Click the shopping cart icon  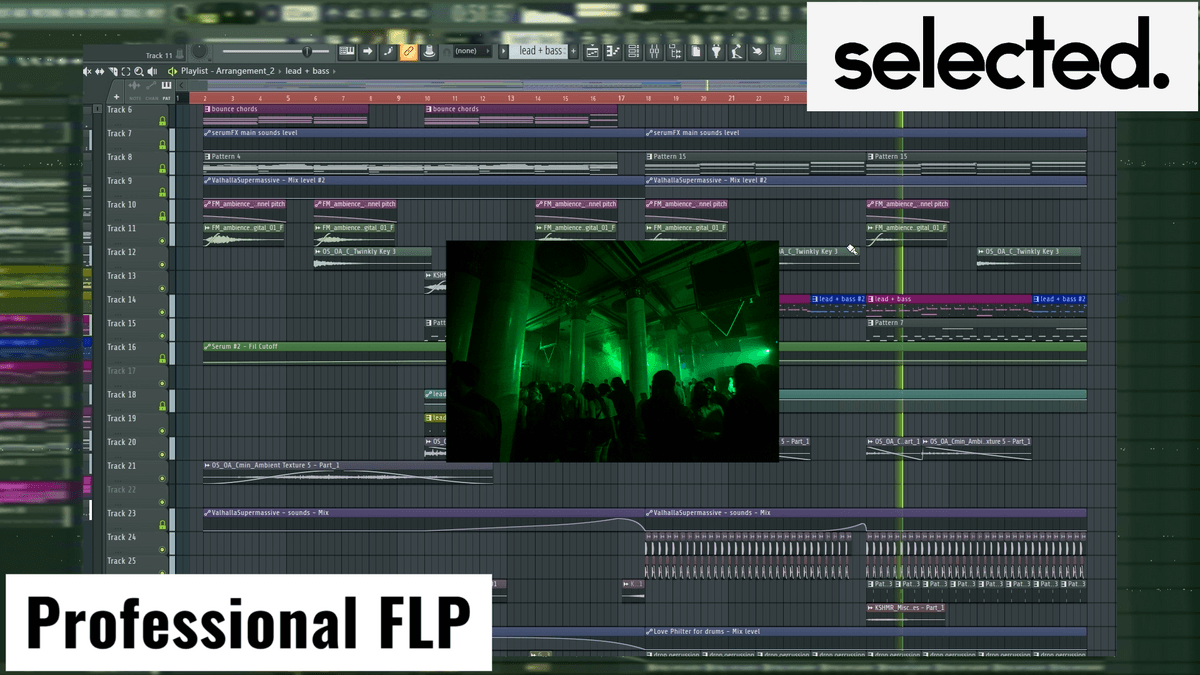pyautogui.click(x=776, y=51)
